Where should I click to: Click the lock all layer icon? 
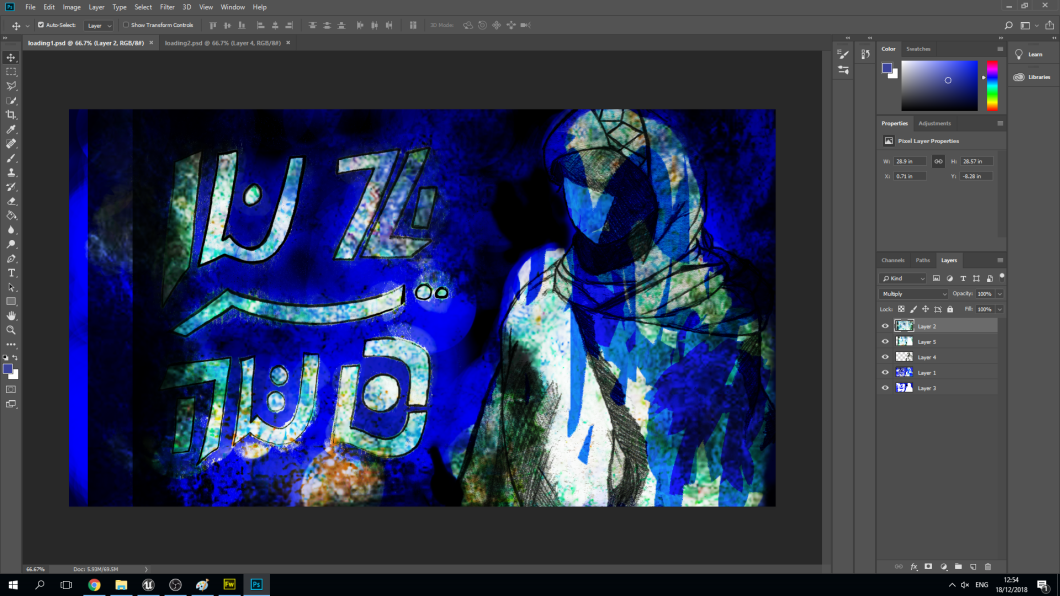click(950, 309)
